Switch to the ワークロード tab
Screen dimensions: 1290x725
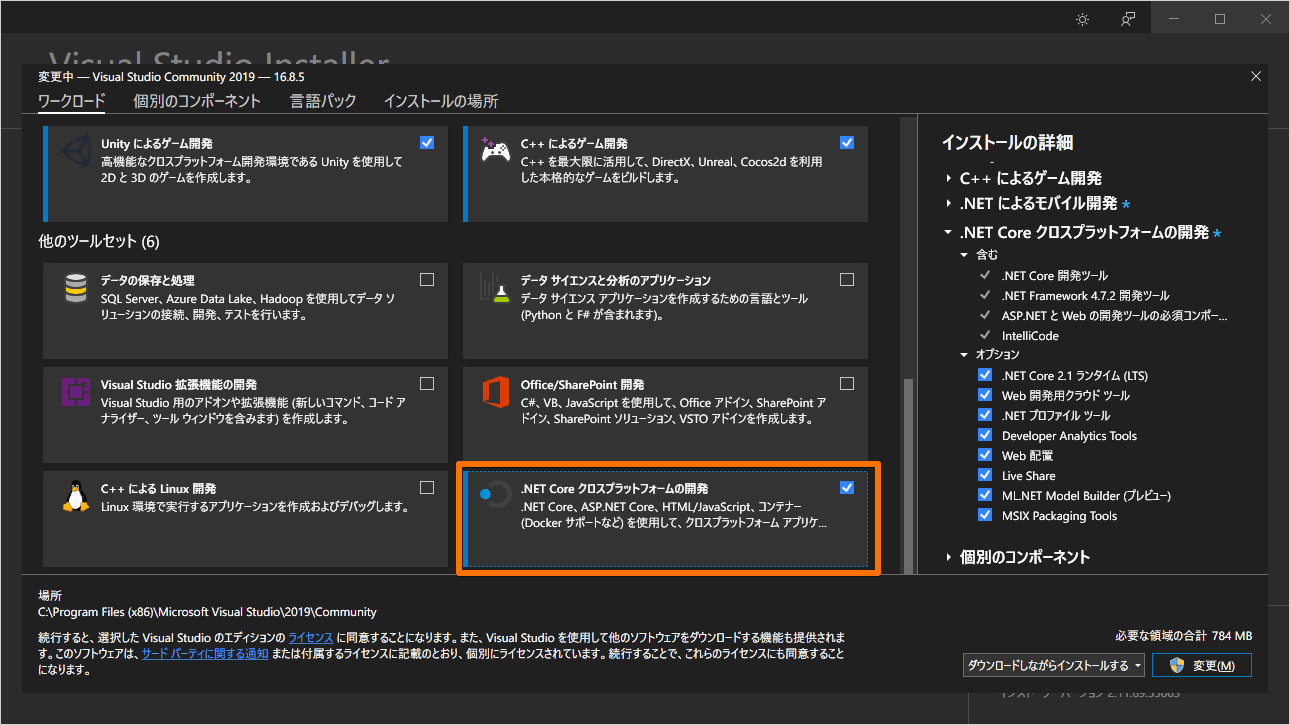(x=71, y=101)
